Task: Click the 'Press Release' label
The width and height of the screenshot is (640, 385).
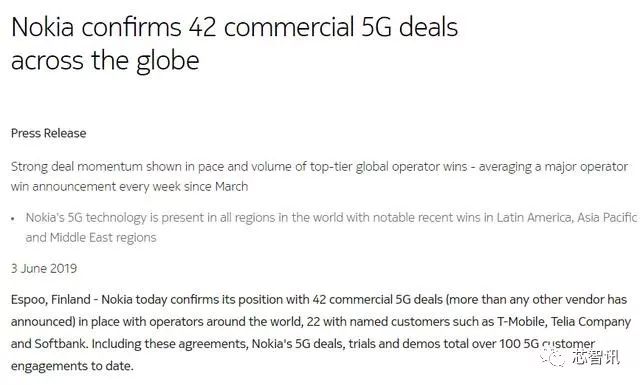Action: (x=49, y=134)
